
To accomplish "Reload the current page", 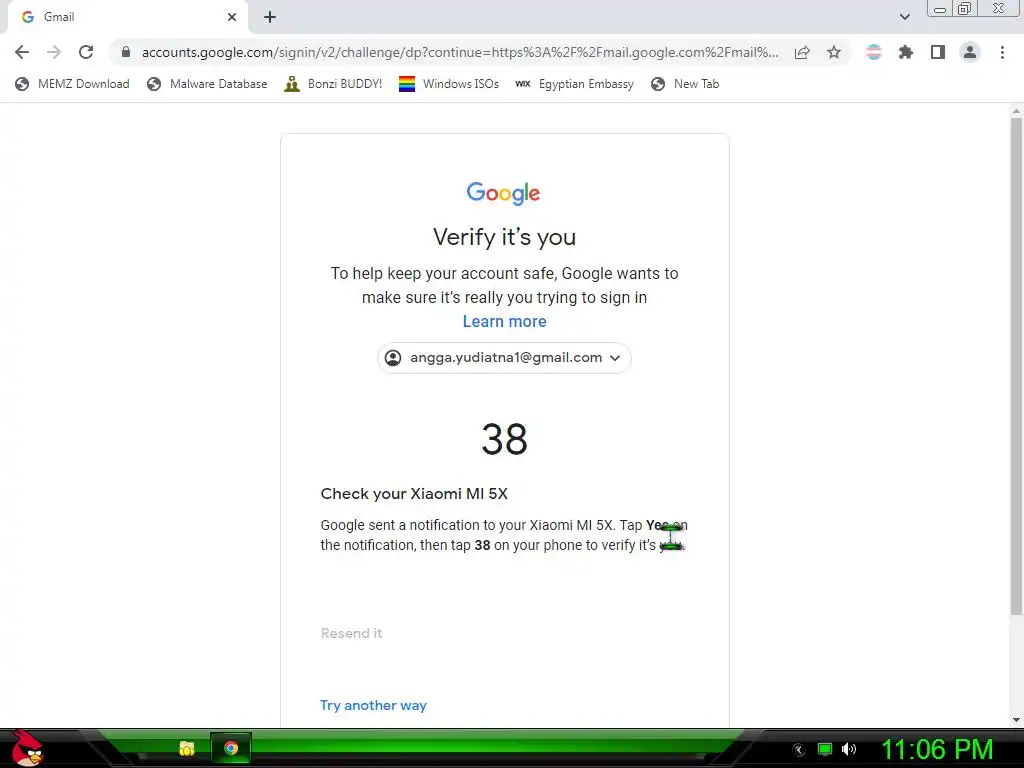I will click(x=86, y=52).
